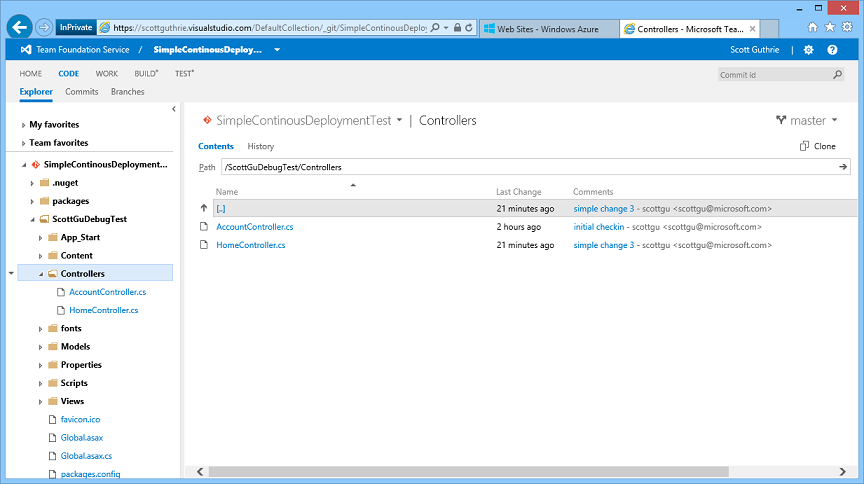Open the browser Tools gear icon

coord(847,27)
